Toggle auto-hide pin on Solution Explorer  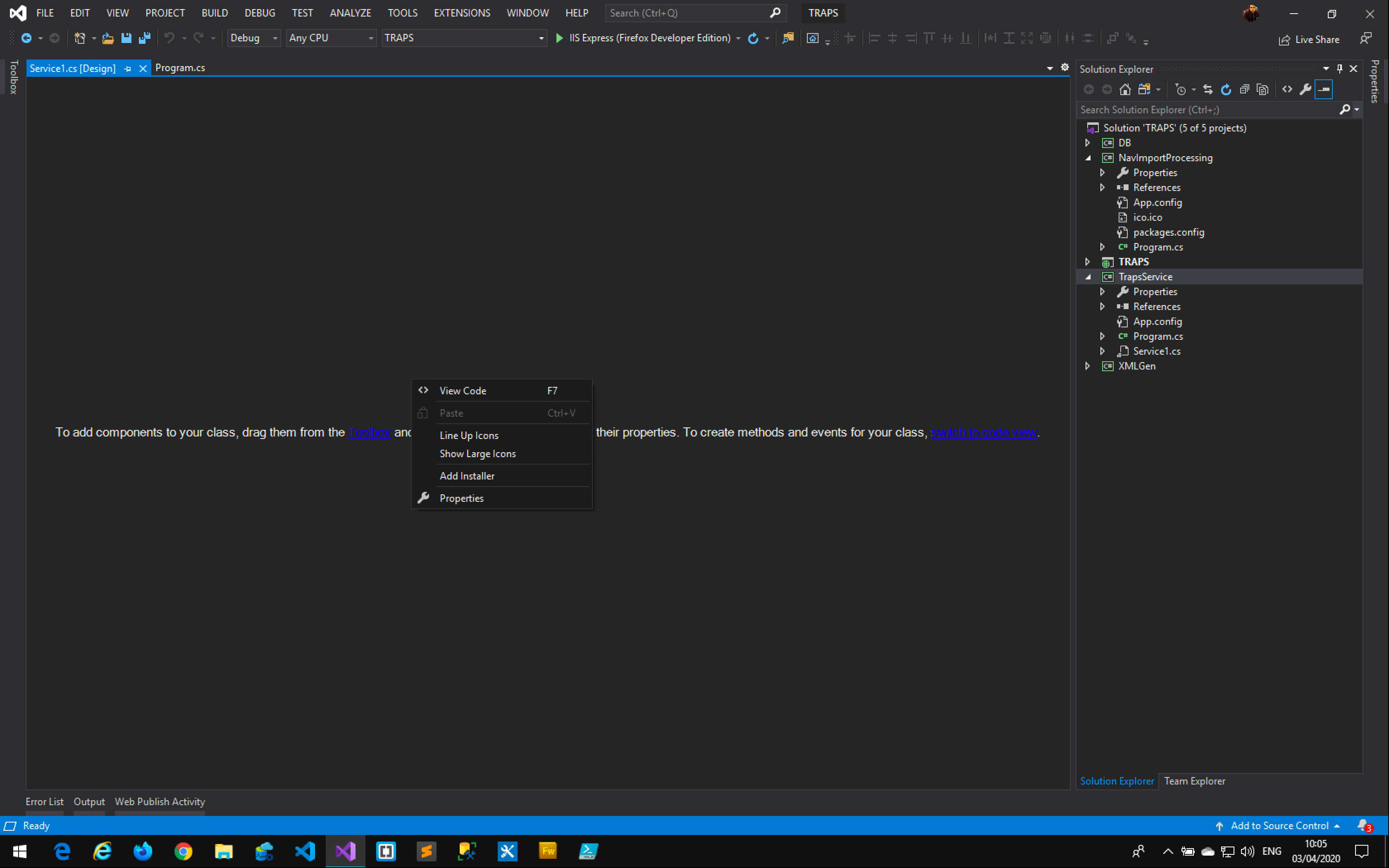(x=1340, y=68)
